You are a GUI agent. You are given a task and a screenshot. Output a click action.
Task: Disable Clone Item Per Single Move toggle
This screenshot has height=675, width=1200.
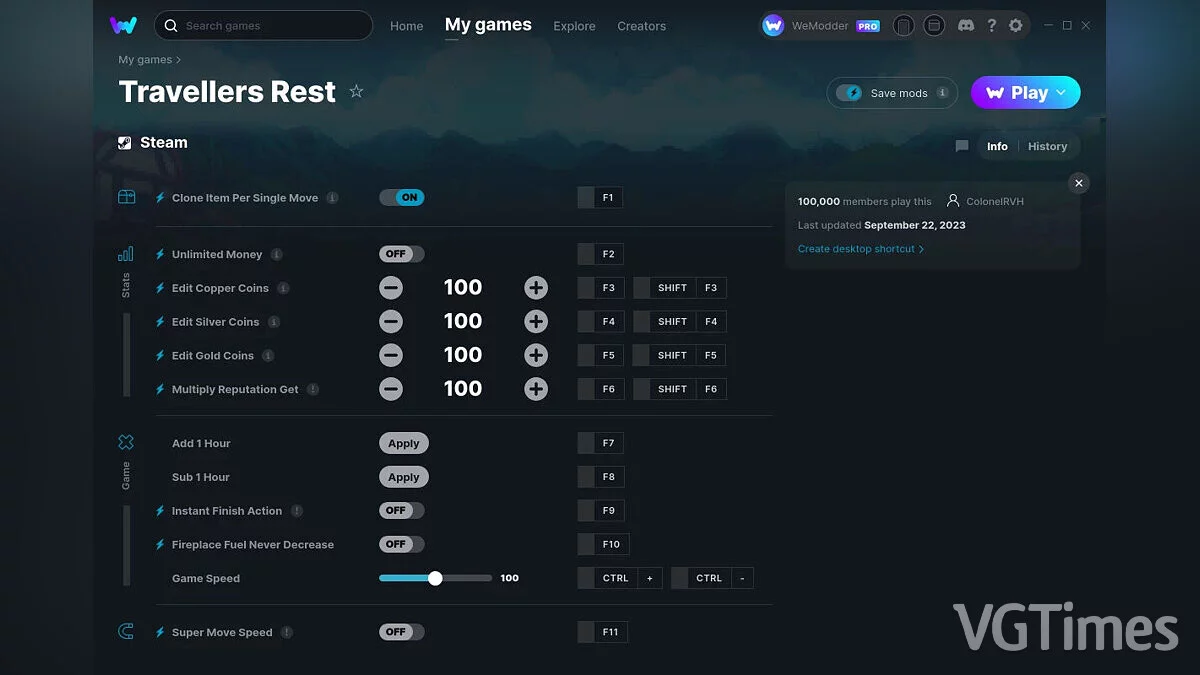pos(402,197)
